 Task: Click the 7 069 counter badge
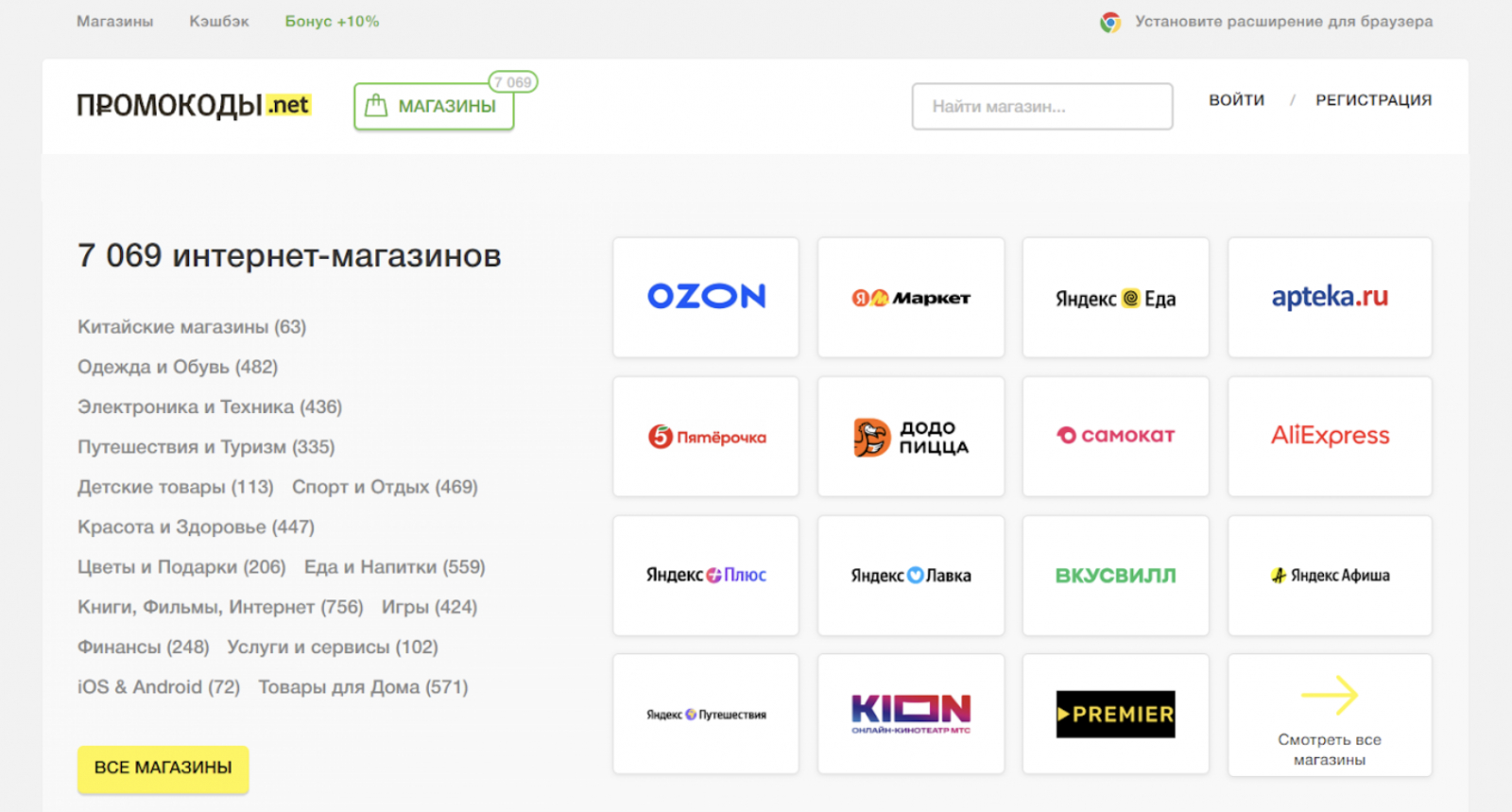(513, 82)
